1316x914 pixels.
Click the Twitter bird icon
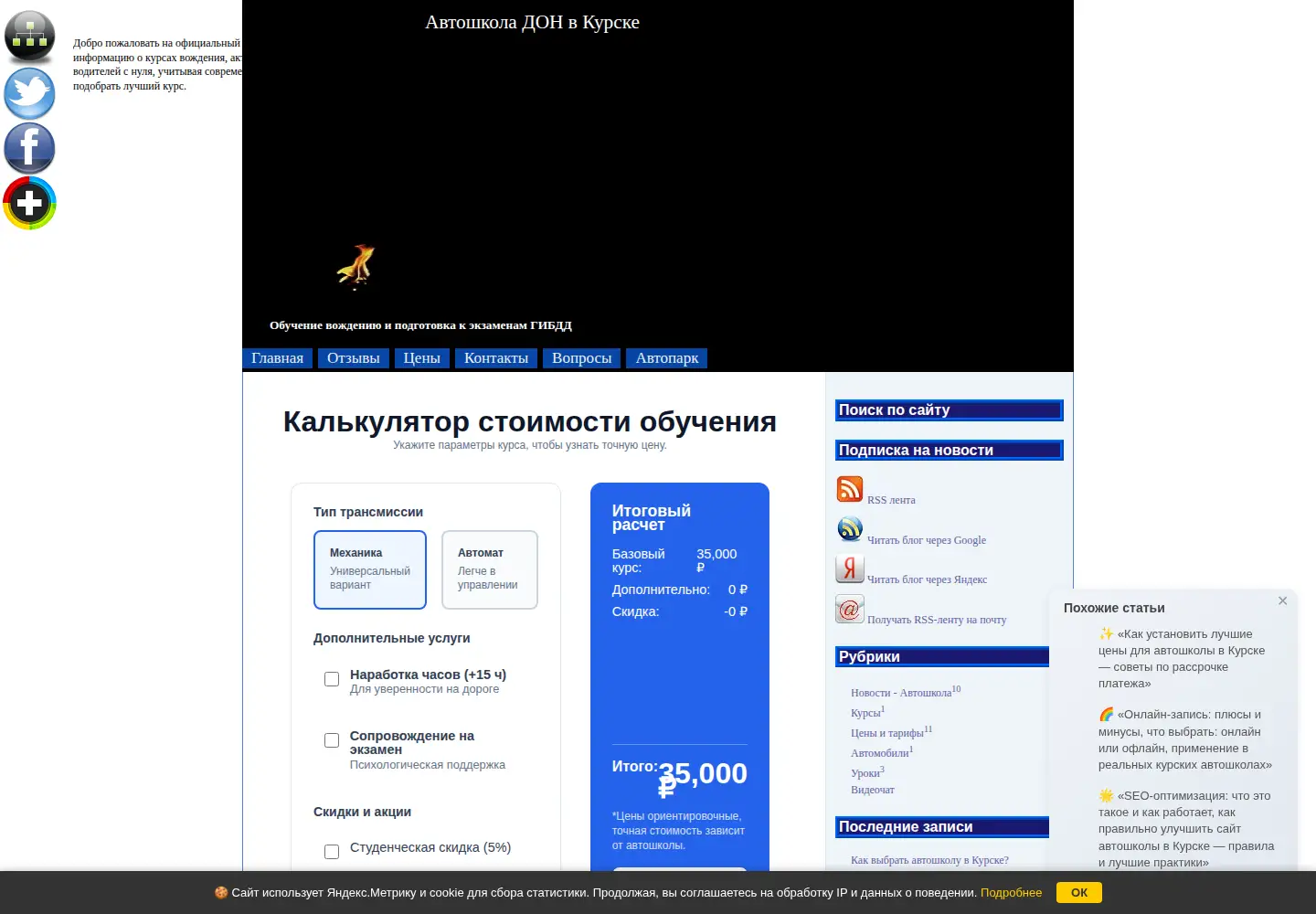(29, 92)
